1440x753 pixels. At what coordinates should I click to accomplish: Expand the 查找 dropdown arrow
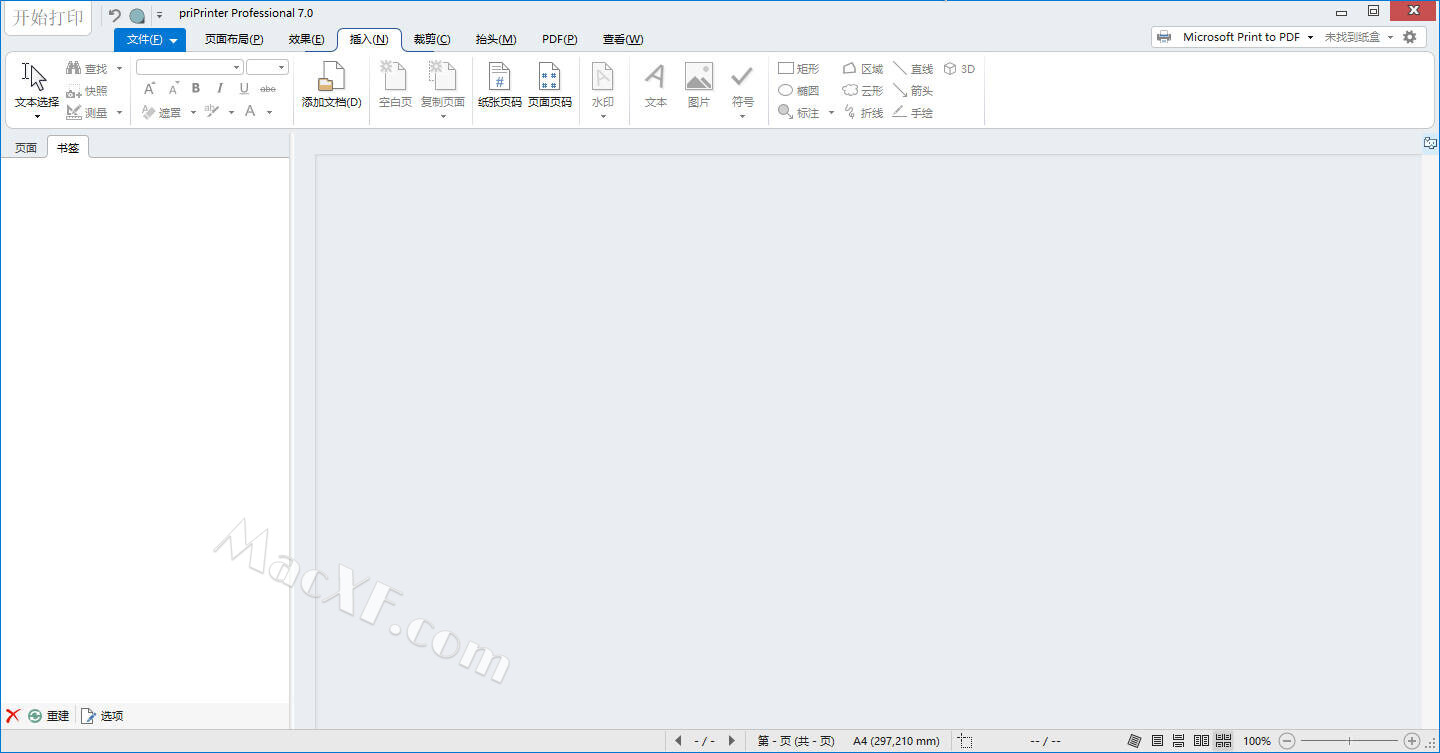(x=119, y=69)
